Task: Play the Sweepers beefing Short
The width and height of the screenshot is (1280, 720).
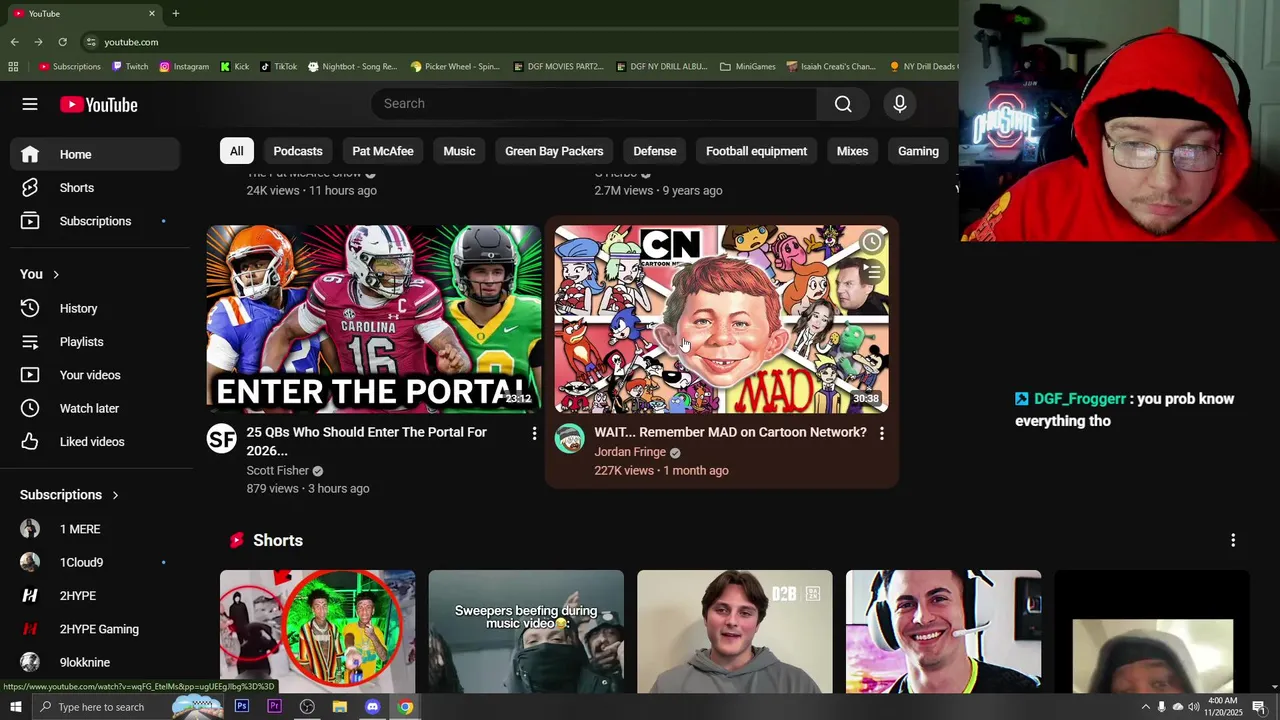Action: coord(526,631)
